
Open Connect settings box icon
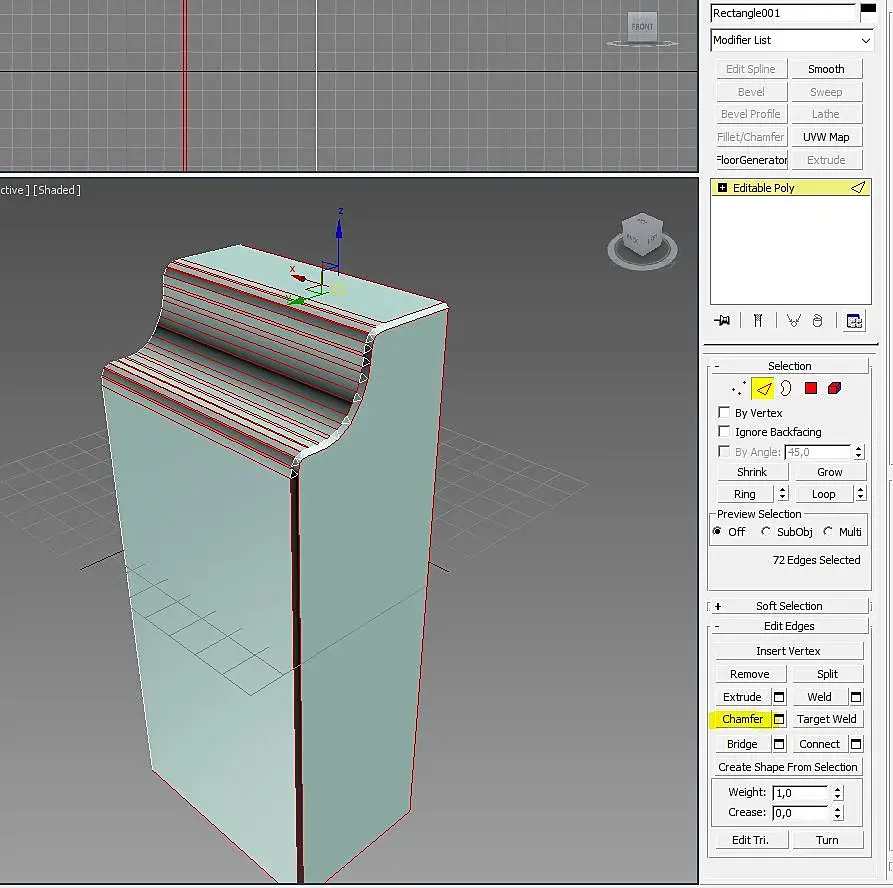(856, 744)
